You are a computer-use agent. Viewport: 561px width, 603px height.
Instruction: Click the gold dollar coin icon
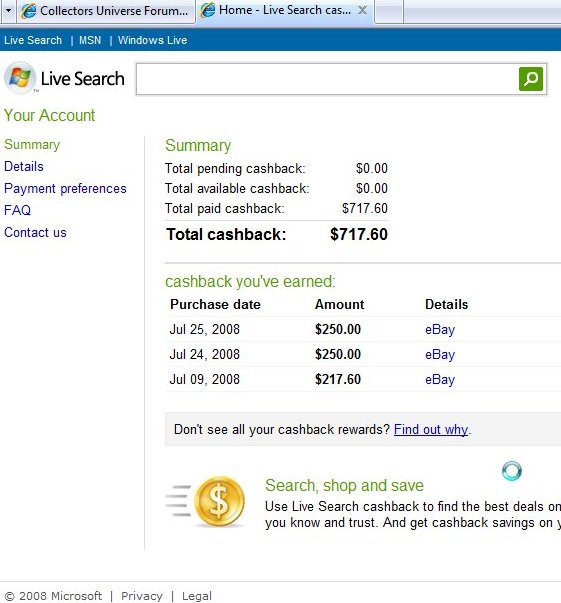point(219,501)
